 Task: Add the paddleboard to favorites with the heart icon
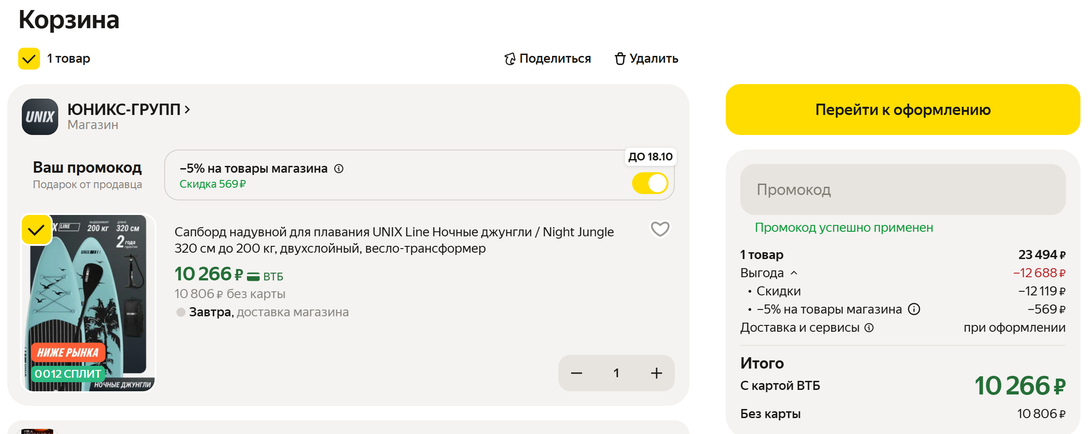click(660, 229)
